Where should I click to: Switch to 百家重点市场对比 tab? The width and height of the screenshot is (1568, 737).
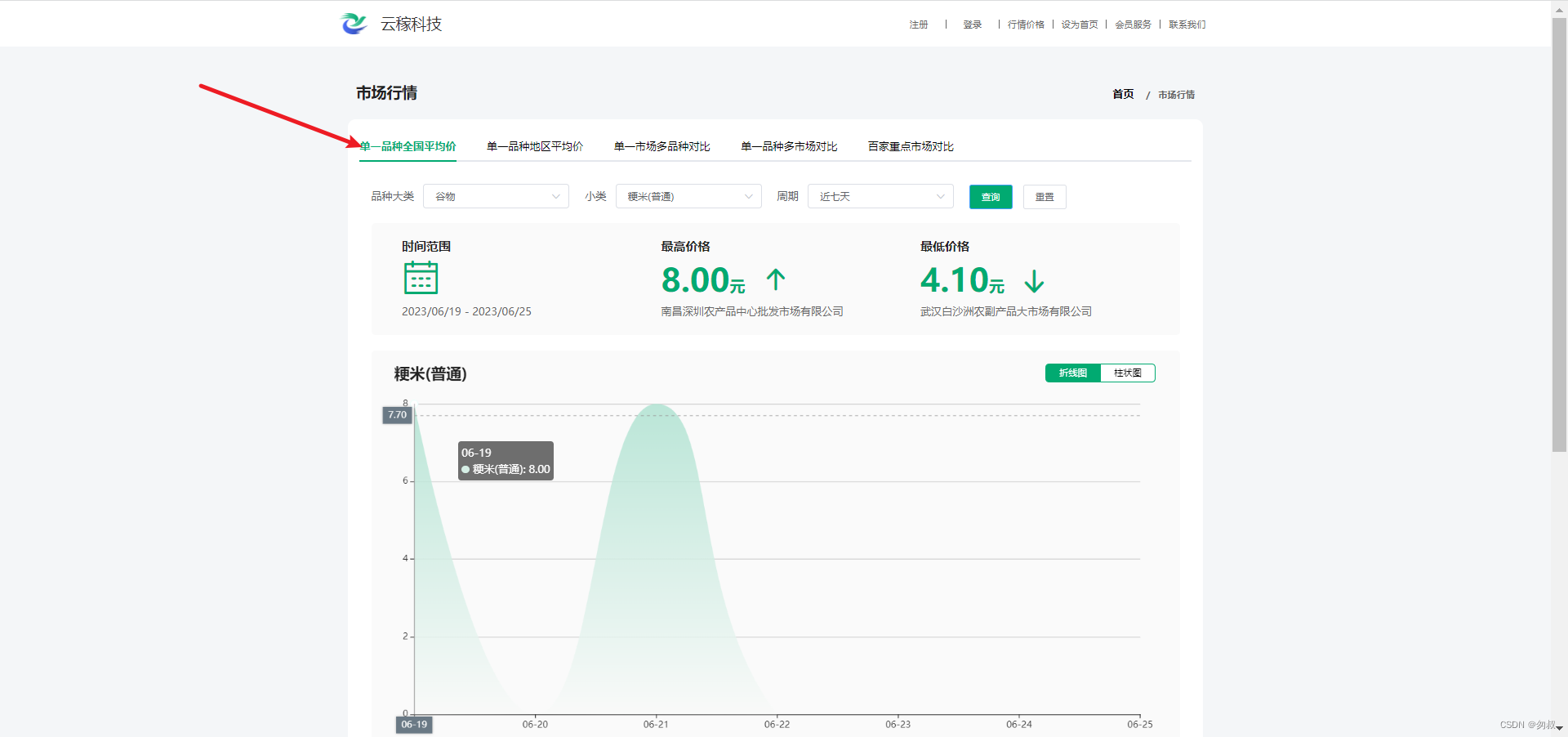click(x=910, y=146)
